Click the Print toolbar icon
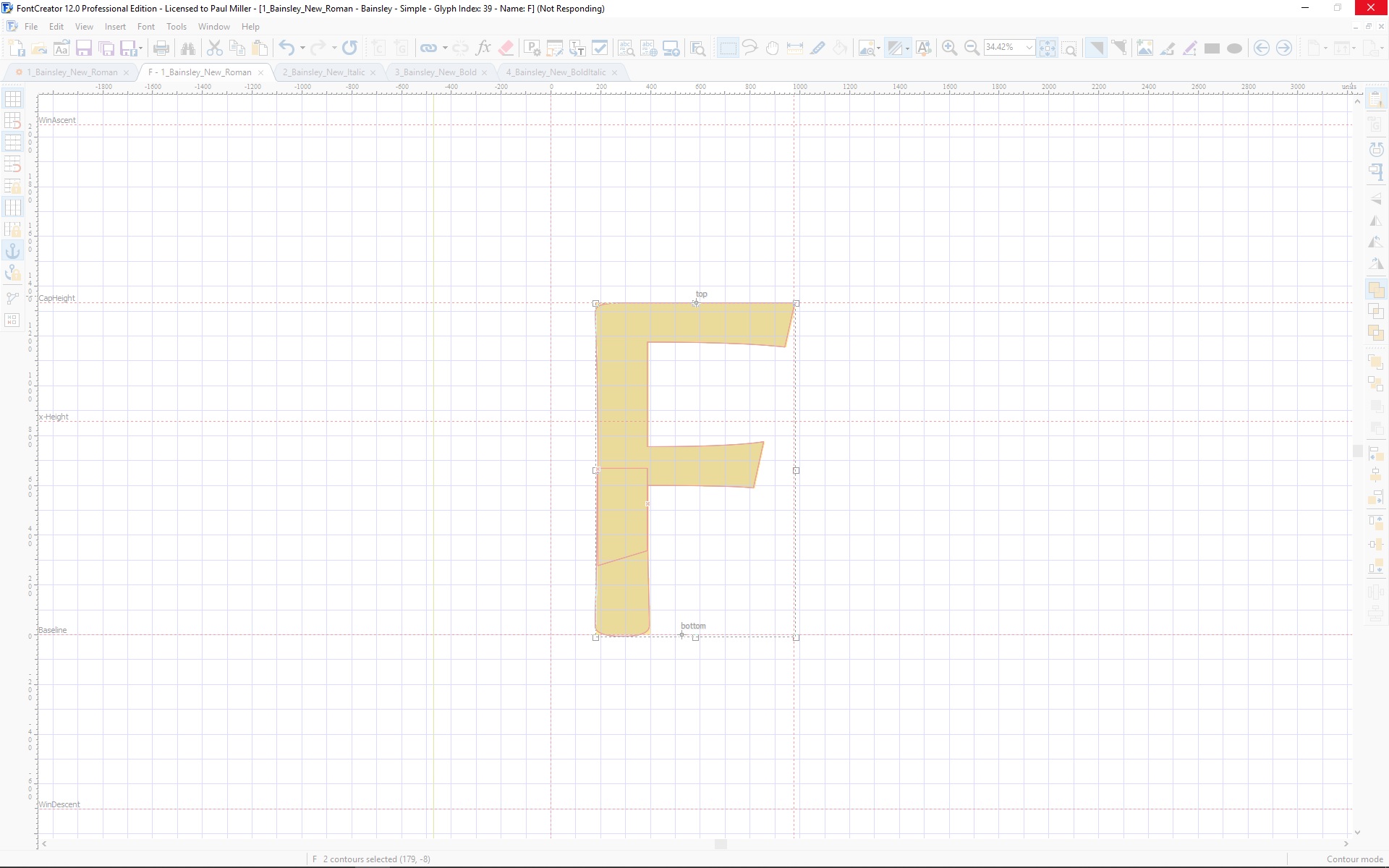 161,48
